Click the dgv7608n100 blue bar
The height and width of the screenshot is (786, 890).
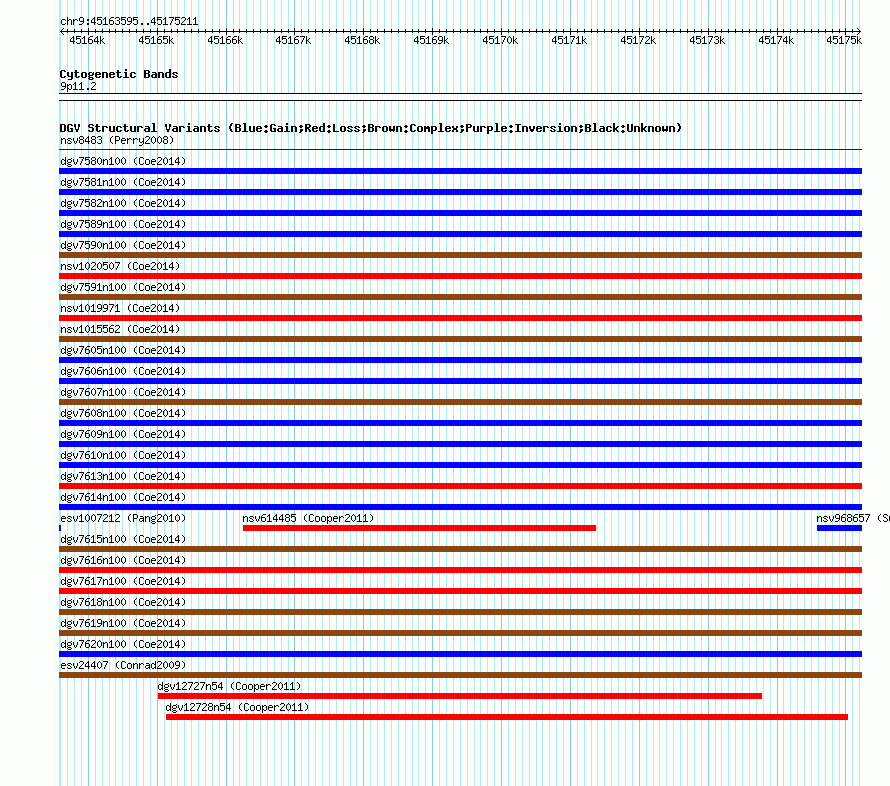pos(460,423)
